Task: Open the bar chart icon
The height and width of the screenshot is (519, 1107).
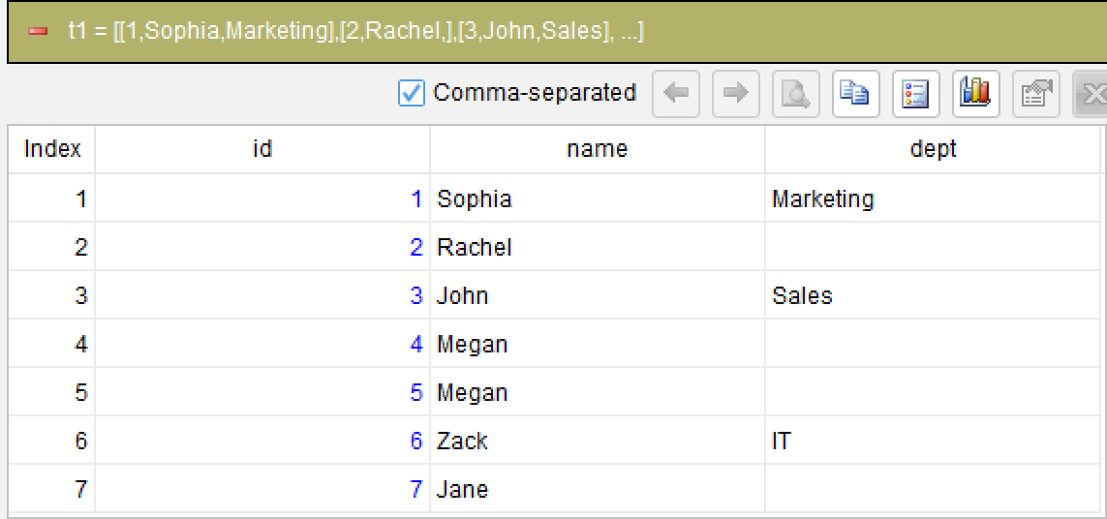Action: [976, 93]
